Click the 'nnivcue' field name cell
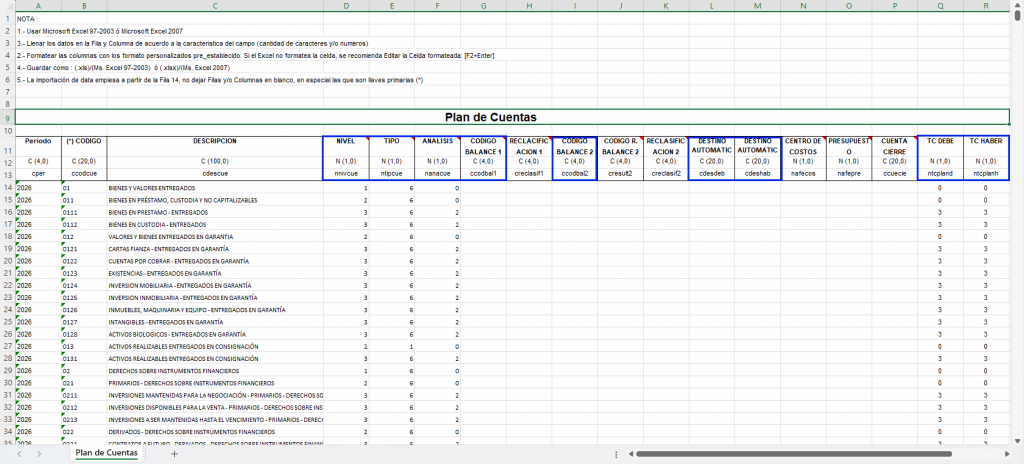Screen dimensions: 1024x464 tap(345, 174)
